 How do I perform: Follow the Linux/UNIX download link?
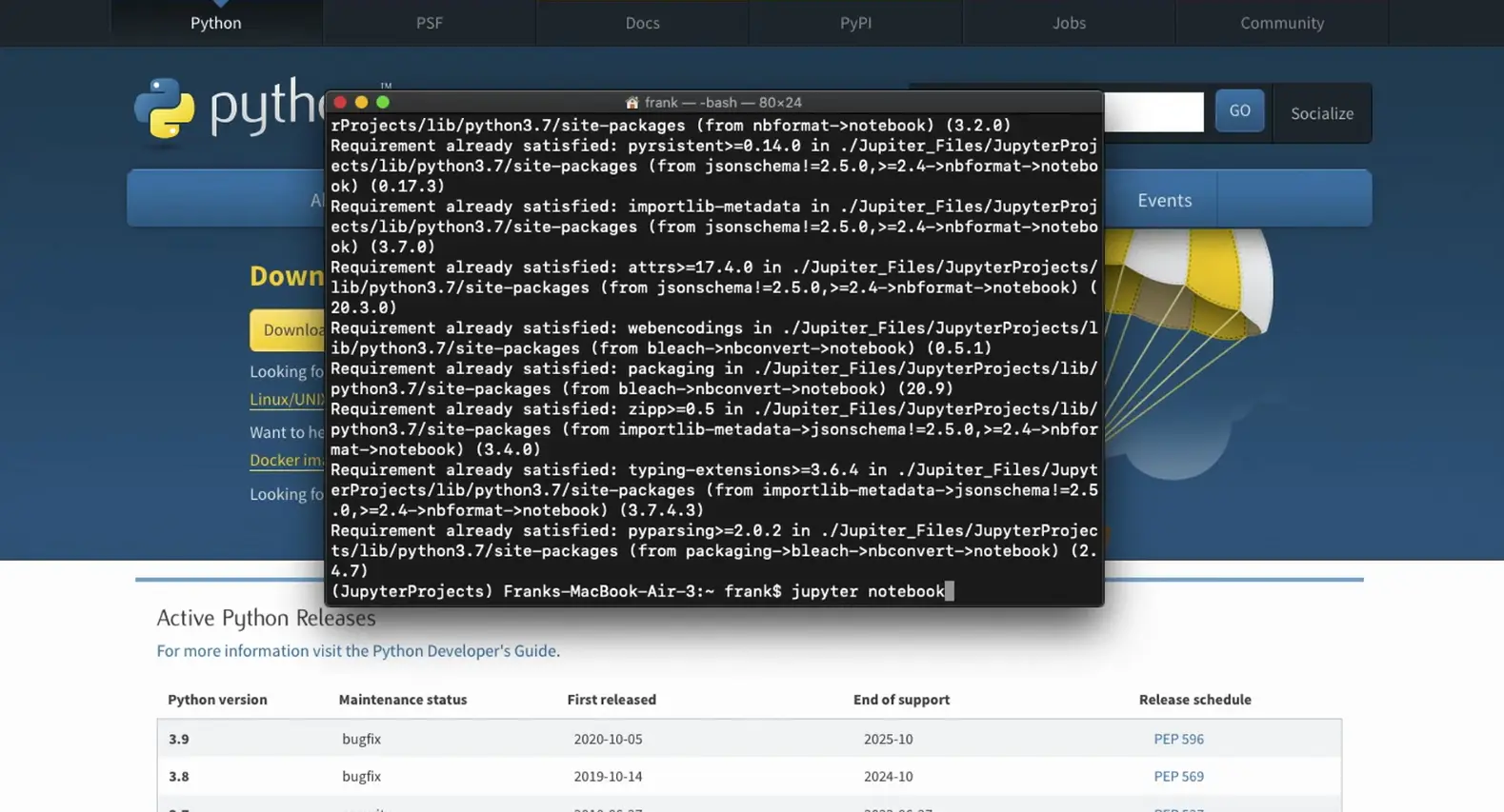point(287,400)
